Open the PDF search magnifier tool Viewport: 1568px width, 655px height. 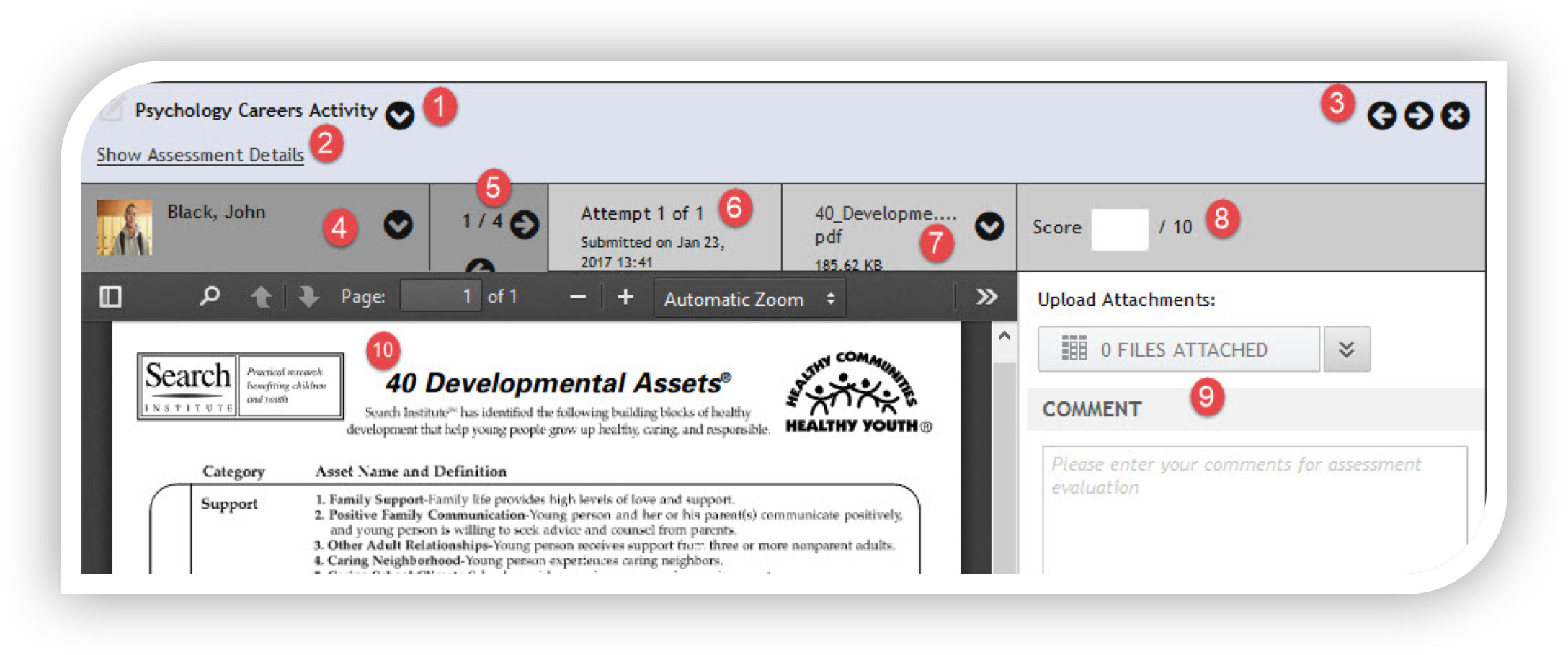point(210,296)
